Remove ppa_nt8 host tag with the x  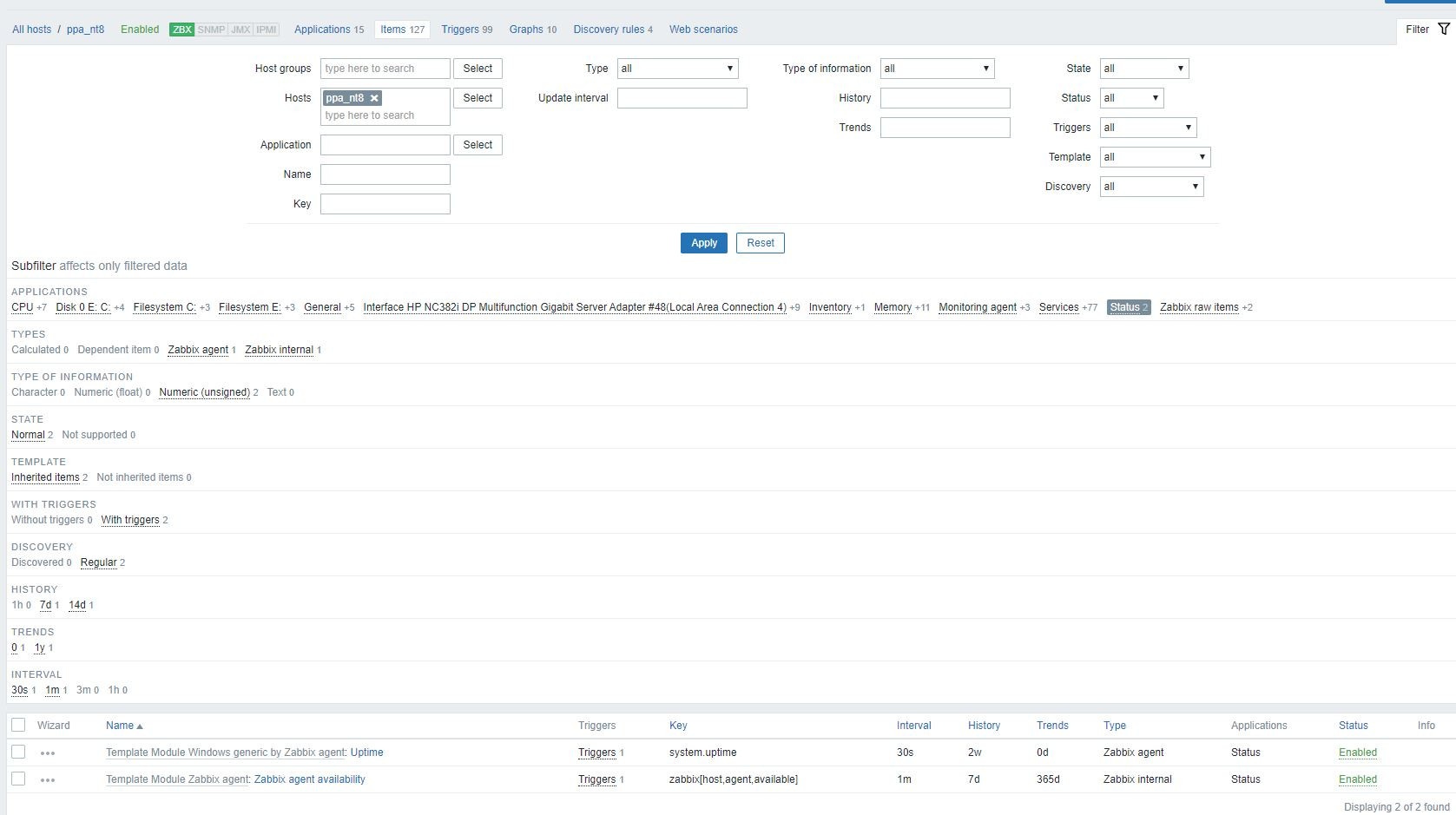tap(374, 98)
